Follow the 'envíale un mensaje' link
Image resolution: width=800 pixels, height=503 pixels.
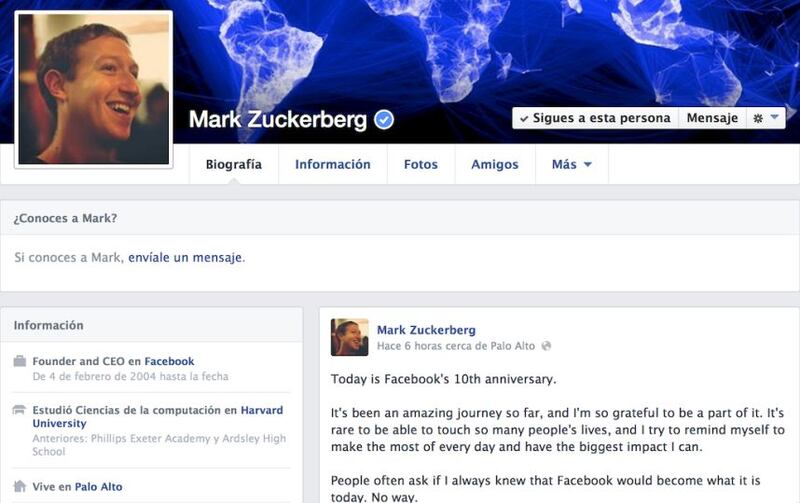coord(185,258)
